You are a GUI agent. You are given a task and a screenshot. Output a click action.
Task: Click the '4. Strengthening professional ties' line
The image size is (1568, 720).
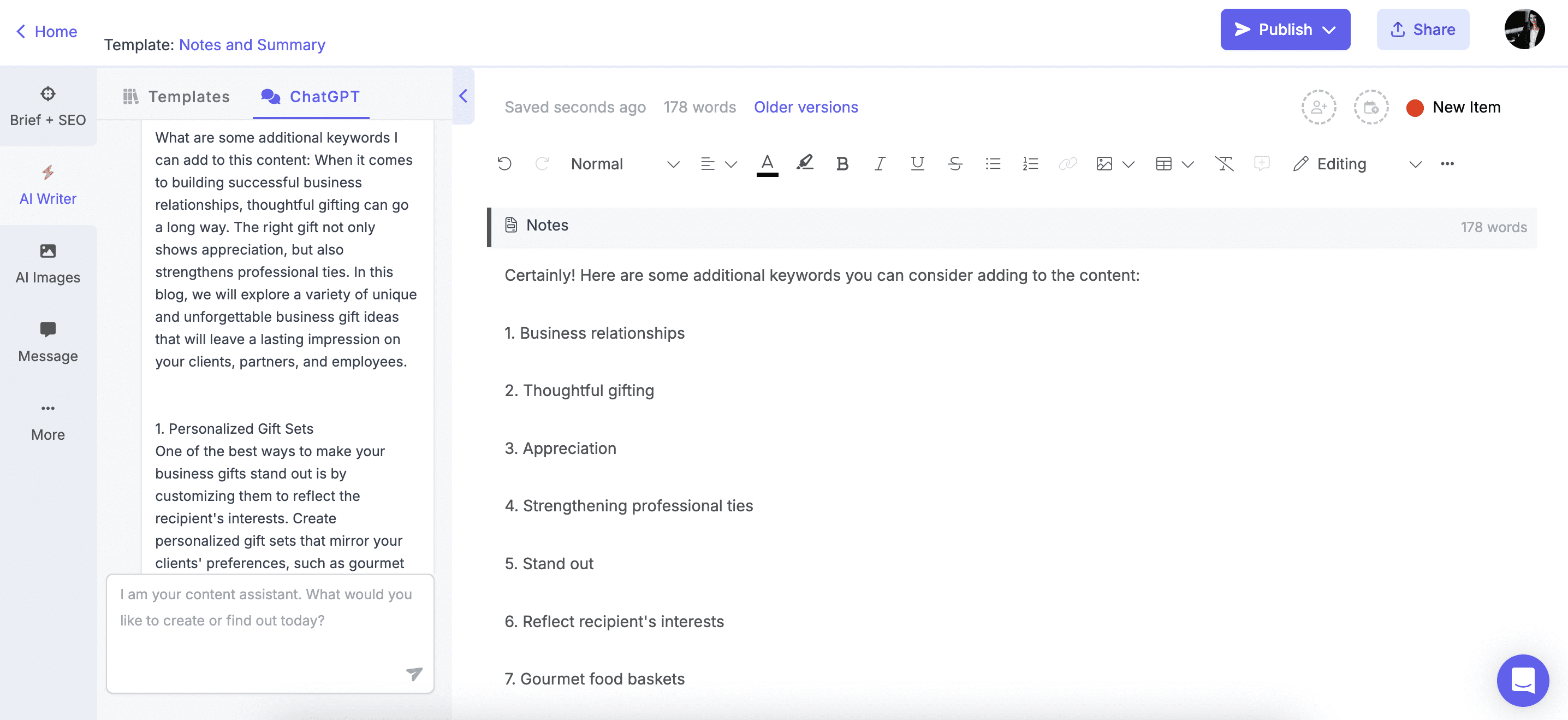pos(629,505)
